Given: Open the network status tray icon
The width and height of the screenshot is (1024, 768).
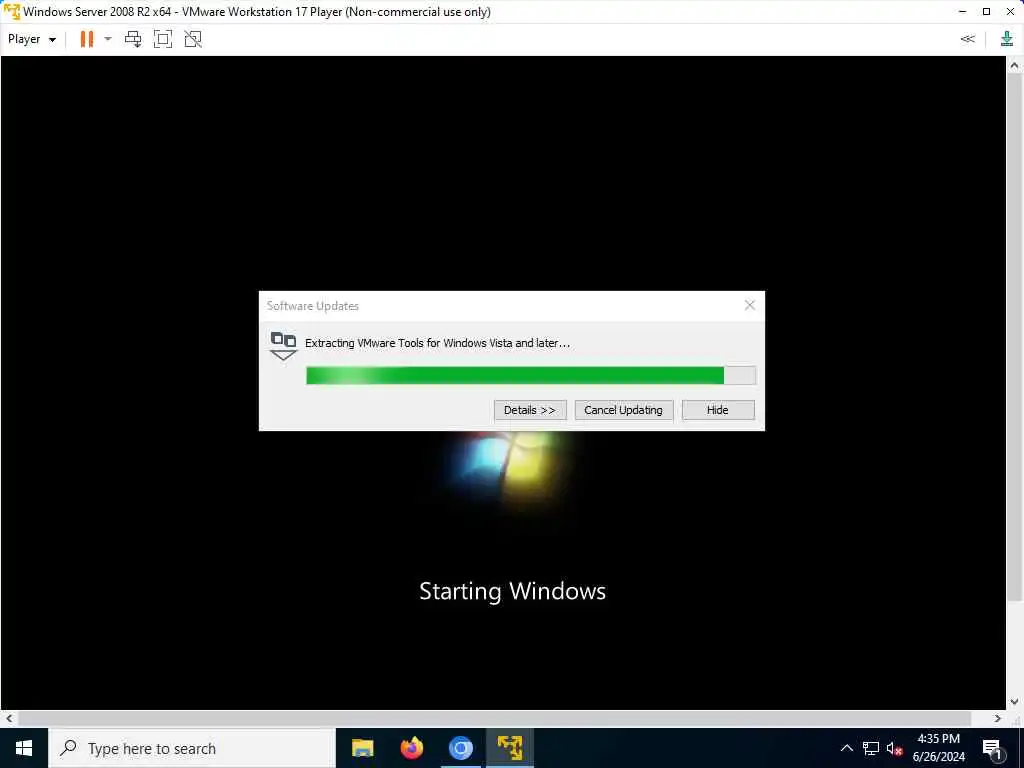Looking at the screenshot, I should coord(871,748).
